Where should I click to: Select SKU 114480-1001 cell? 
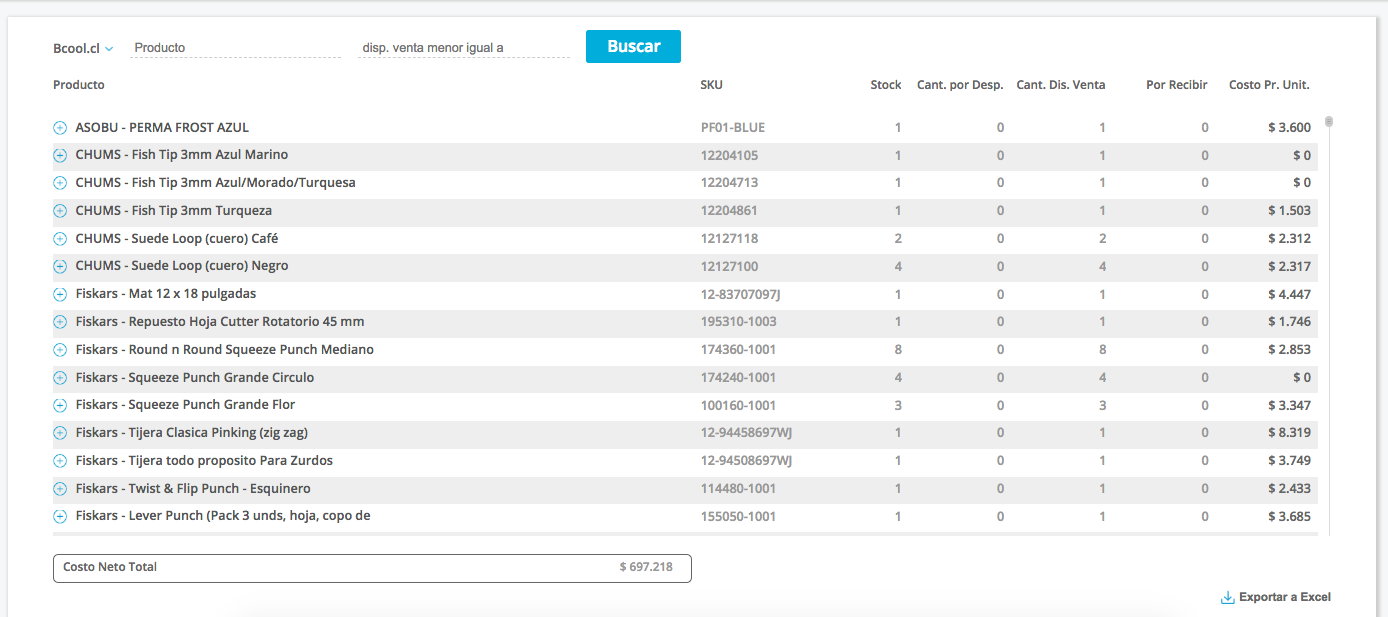click(738, 489)
